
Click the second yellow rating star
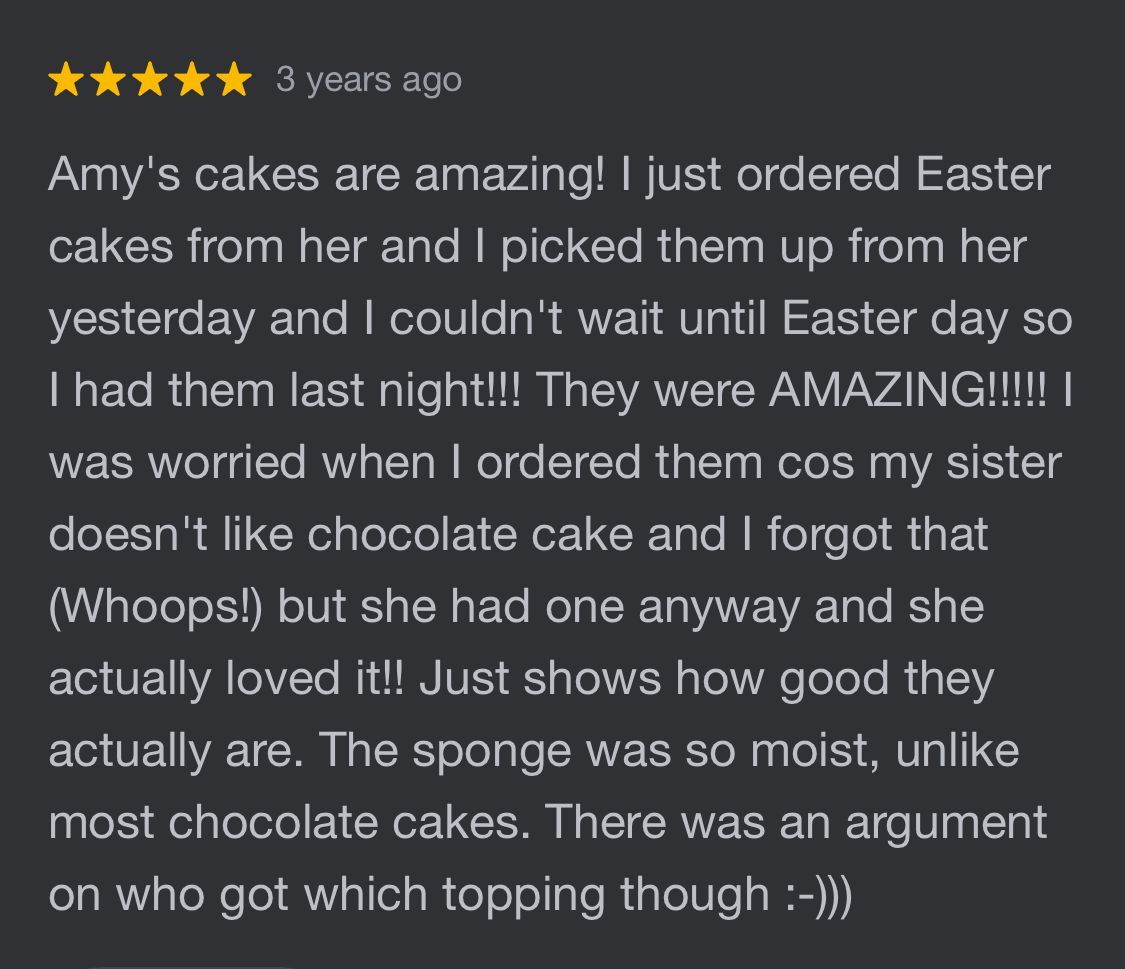[108, 80]
